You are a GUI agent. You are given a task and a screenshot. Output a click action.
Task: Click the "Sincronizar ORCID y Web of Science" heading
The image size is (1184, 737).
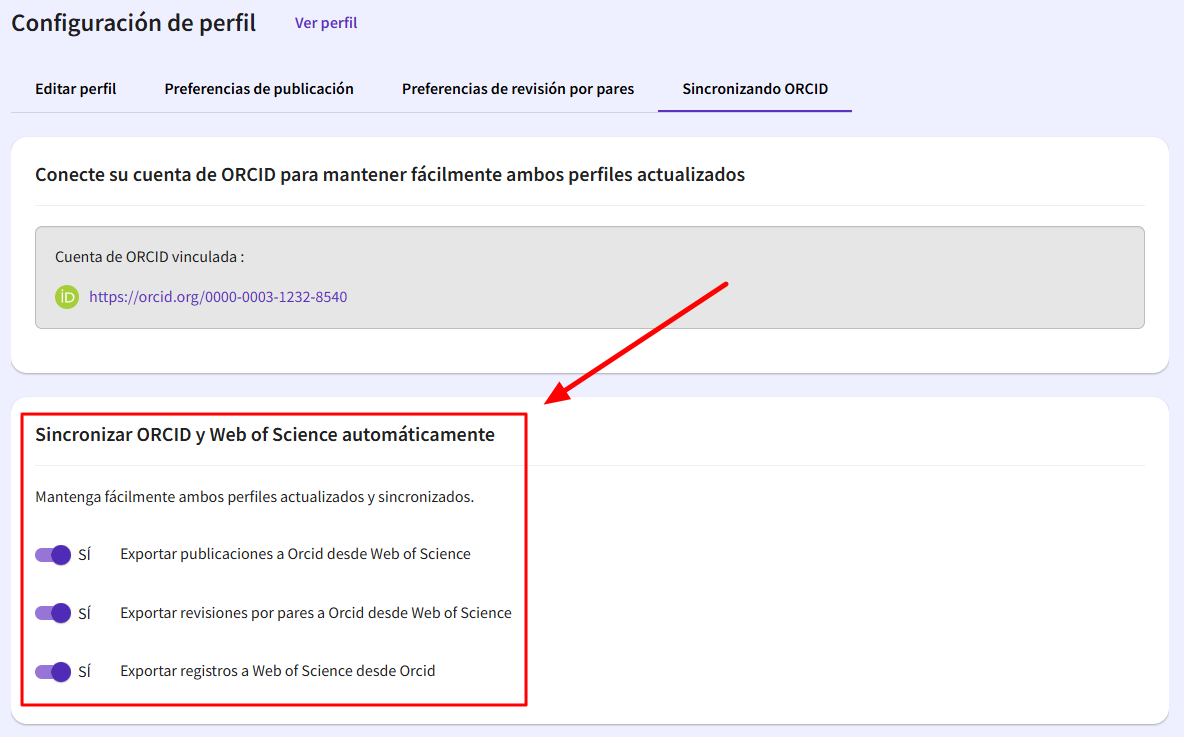click(x=265, y=435)
